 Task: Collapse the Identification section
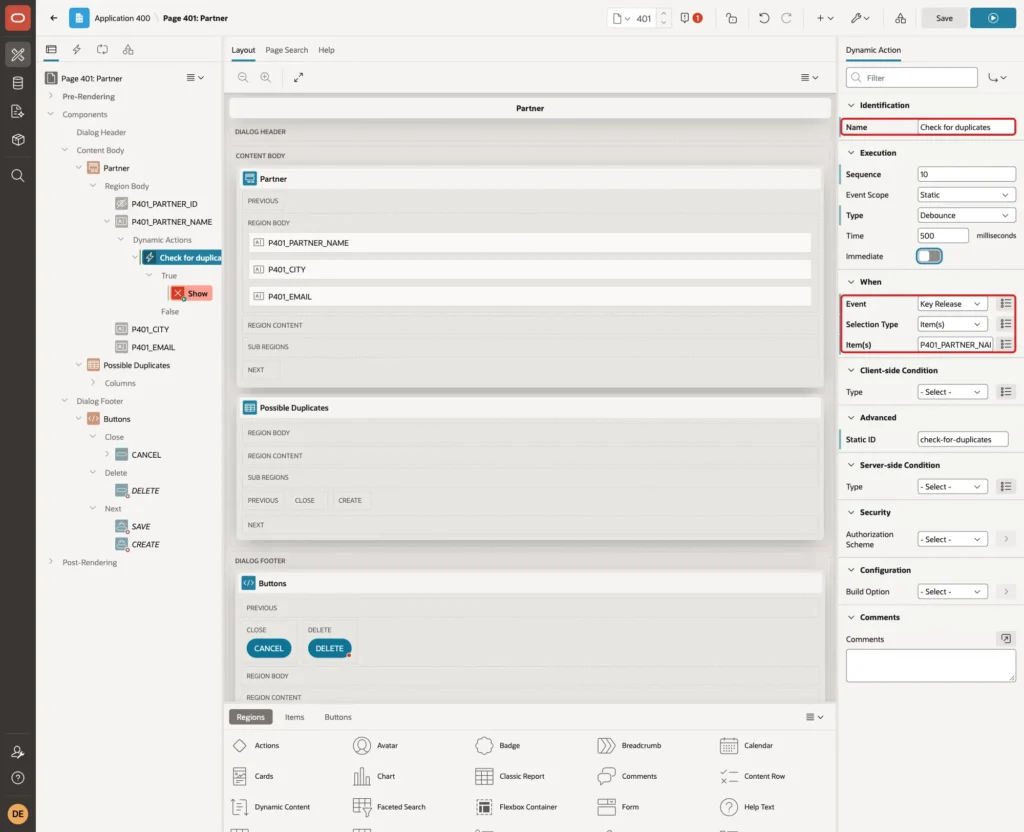[x=851, y=105]
